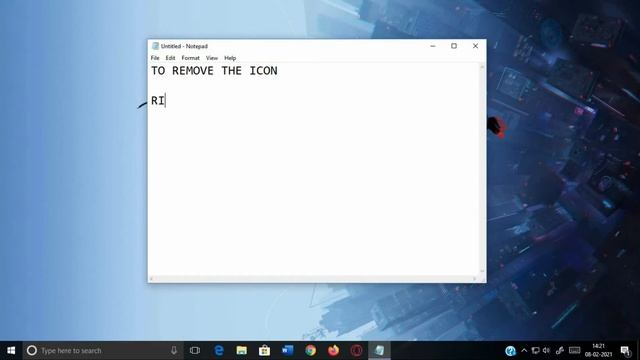Click the horizontal scrollbar right arrow in Notepad

click(475, 279)
